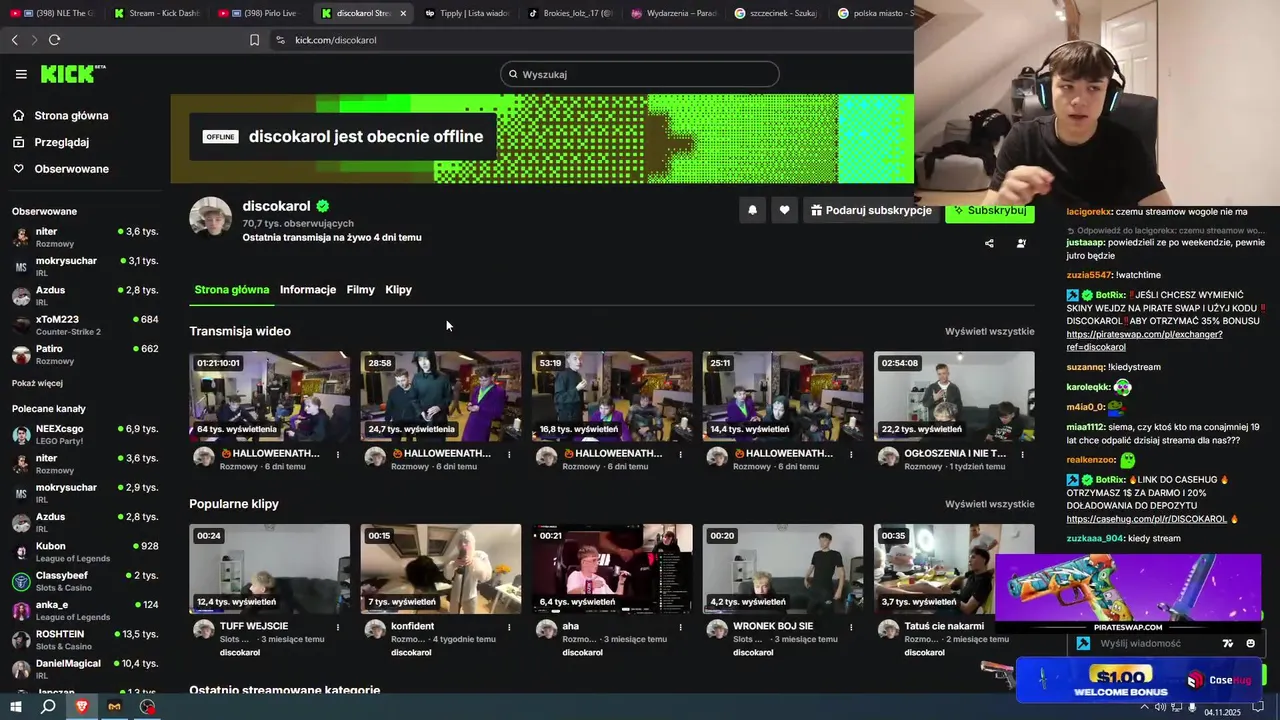Open Windows taskbar search

pos(48,707)
